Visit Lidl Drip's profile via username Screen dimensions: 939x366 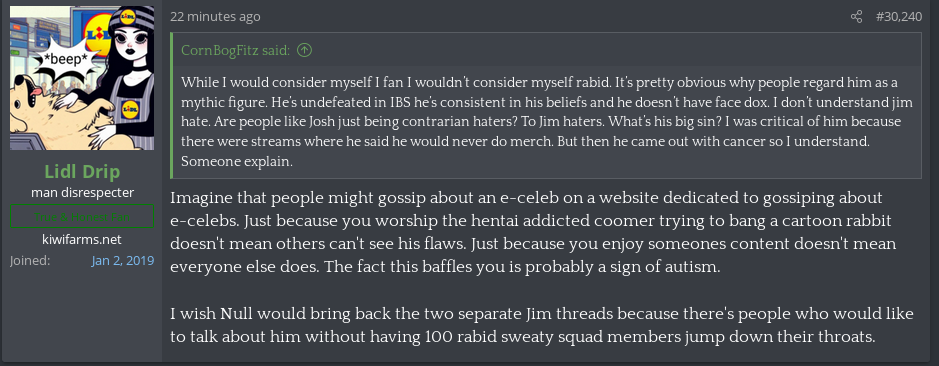pos(82,172)
